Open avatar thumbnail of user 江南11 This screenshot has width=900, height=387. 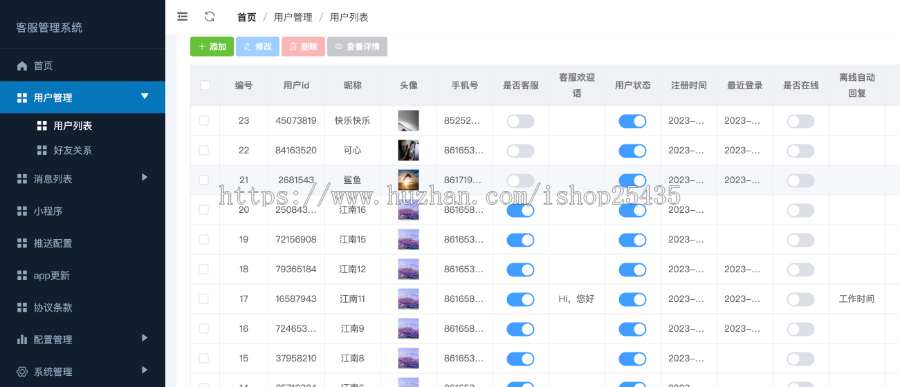pyautogui.click(x=408, y=299)
